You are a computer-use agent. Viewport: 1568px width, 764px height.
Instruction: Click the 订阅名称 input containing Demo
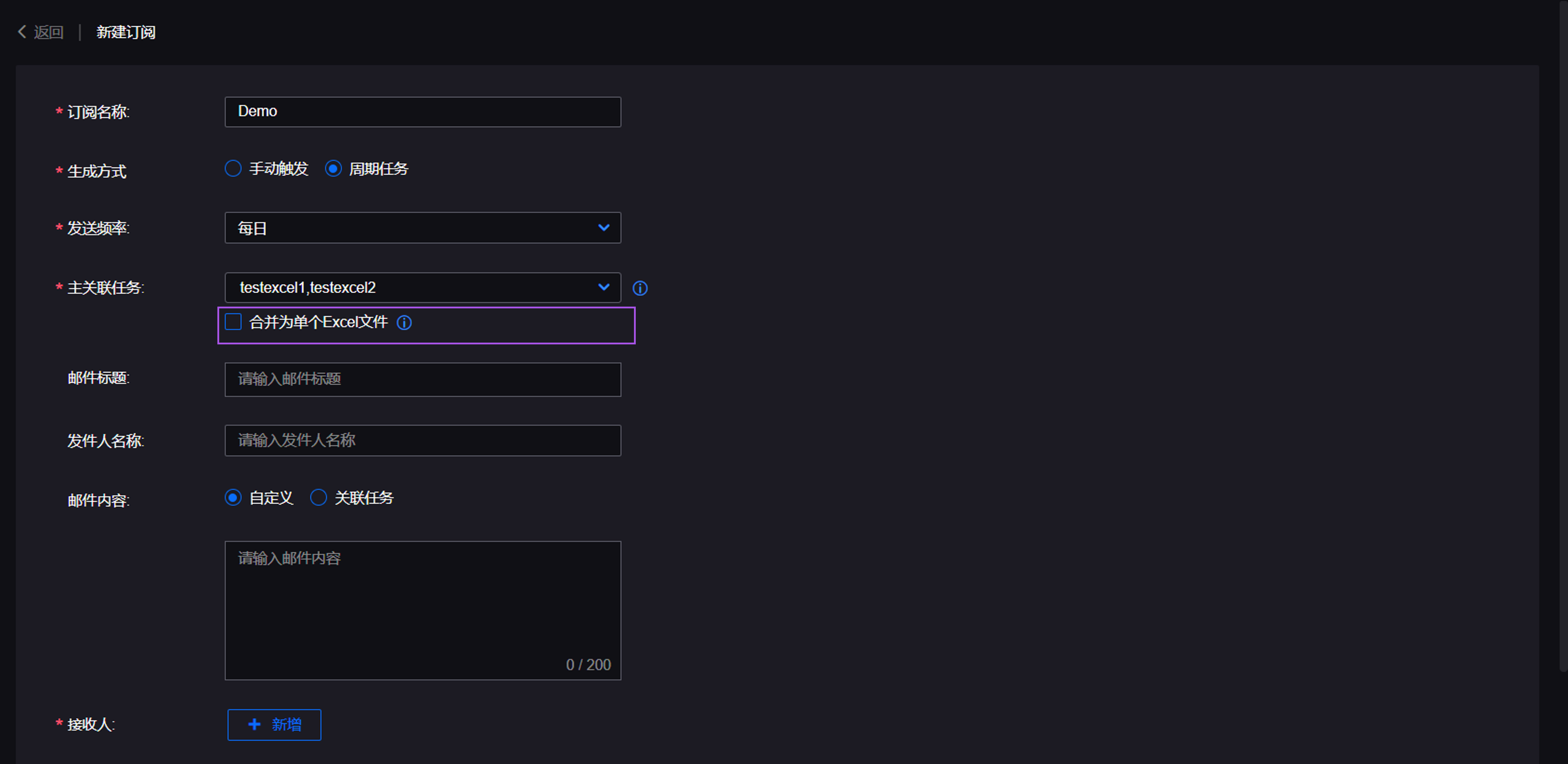tap(422, 112)
